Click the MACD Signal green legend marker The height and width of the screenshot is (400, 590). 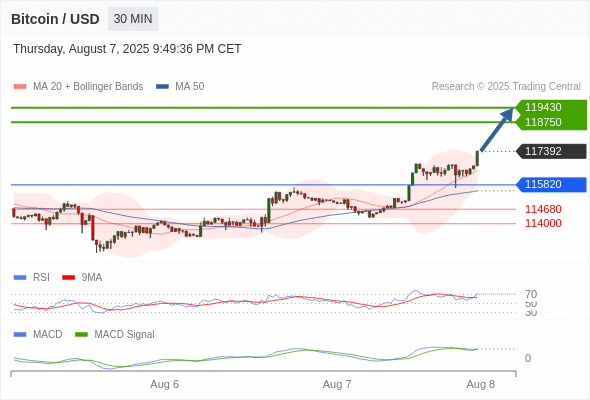click(81, 334)
